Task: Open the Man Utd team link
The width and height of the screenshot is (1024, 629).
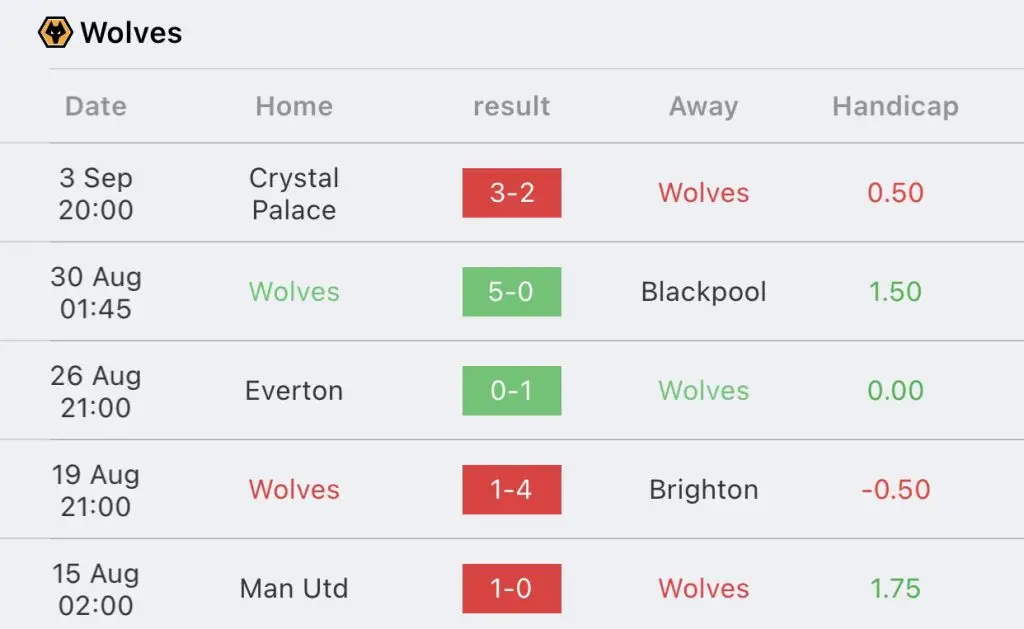Action: point(294,589)
